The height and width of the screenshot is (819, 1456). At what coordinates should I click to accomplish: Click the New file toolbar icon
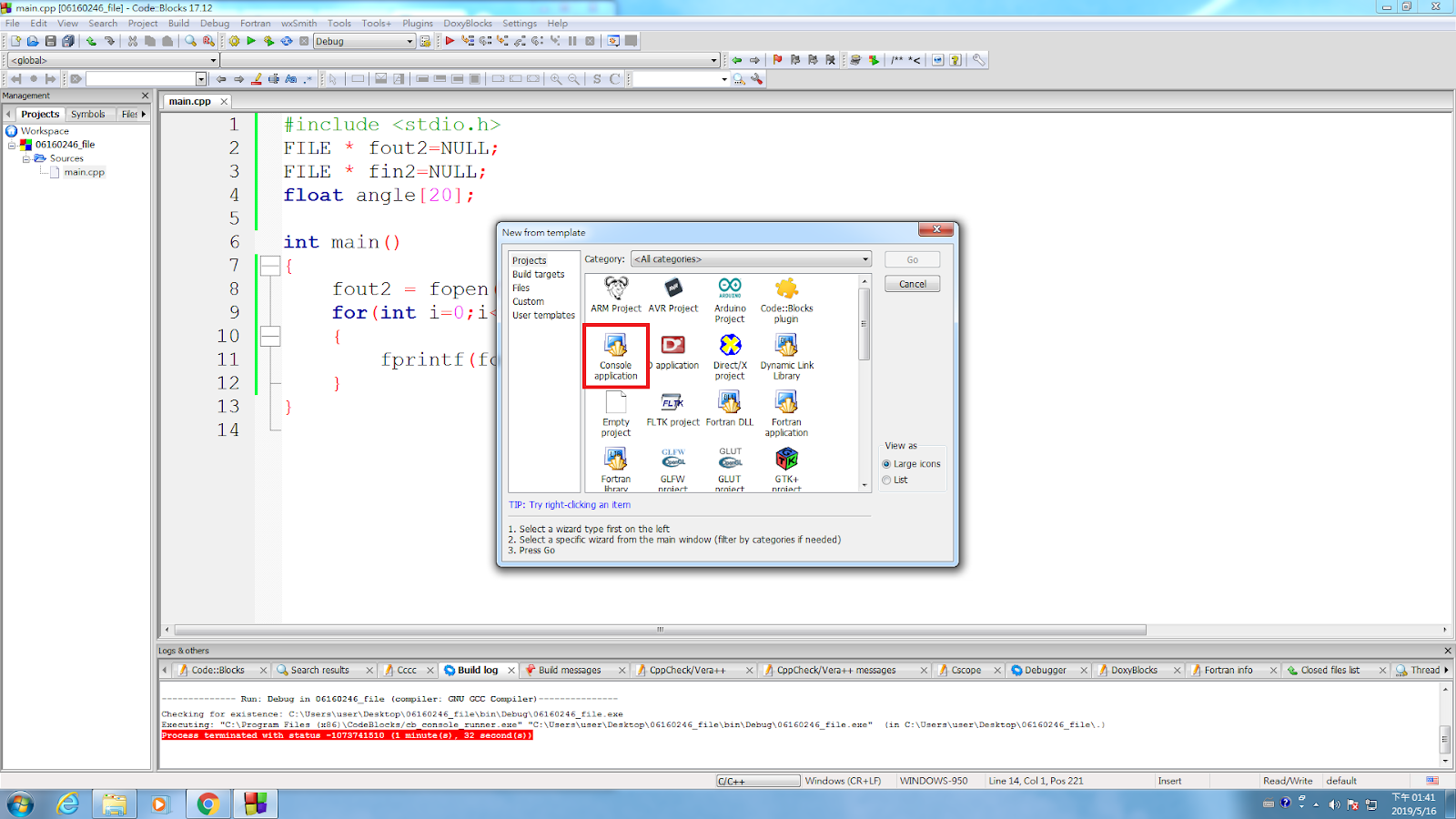pyautogui.click(x=15, y=41)
